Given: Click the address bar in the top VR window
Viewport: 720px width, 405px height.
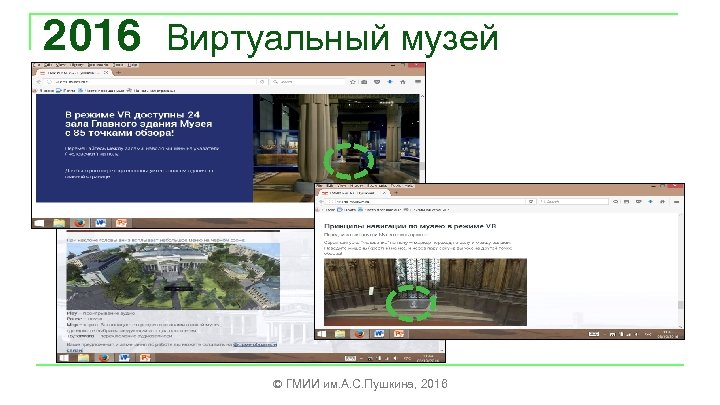Looking at the screenshot, I should point(152,82).
